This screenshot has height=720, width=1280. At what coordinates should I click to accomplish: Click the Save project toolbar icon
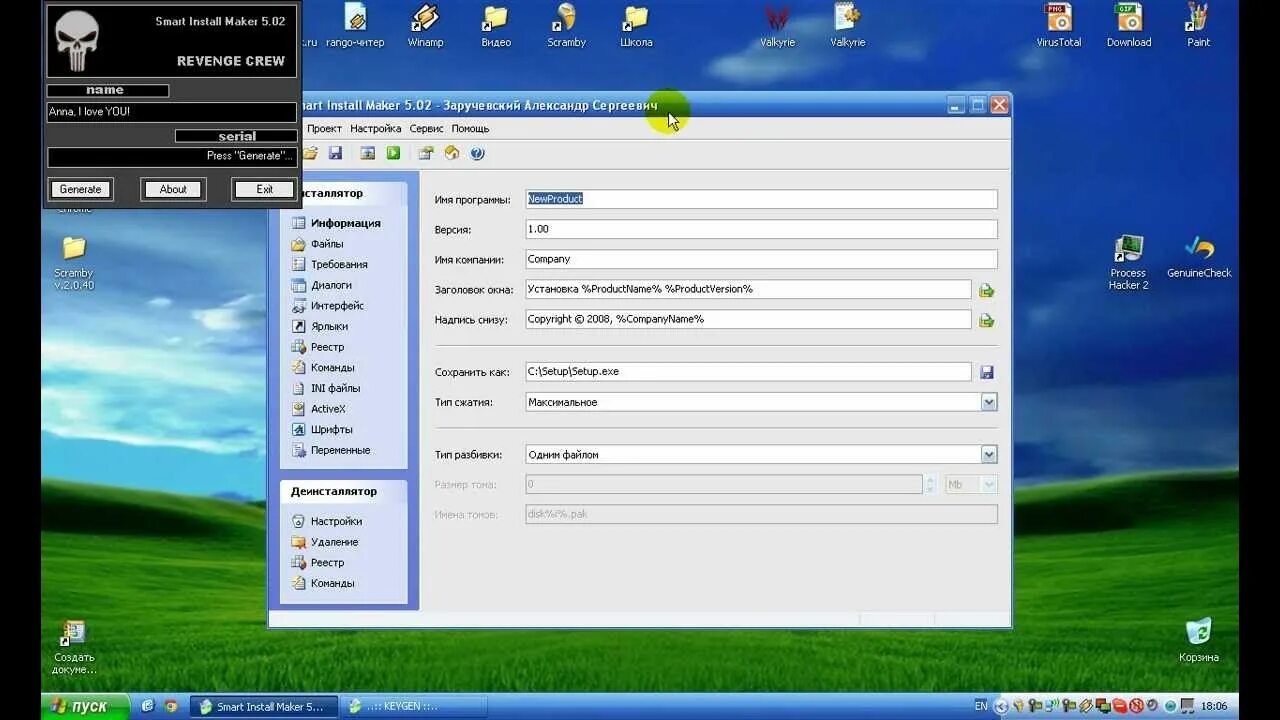tap(335, 153)
